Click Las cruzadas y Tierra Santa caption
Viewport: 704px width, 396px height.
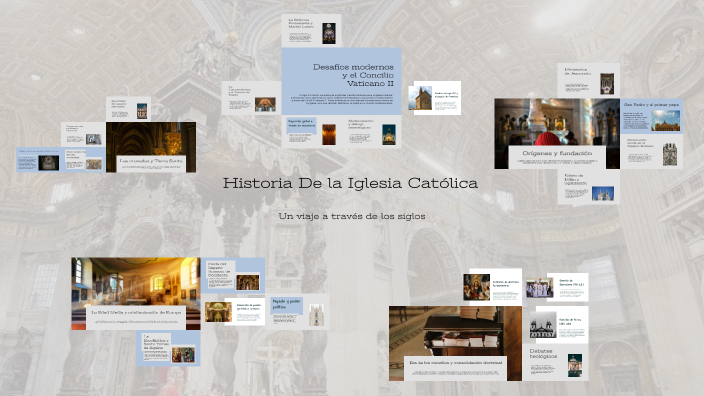[x=151, y=164]
